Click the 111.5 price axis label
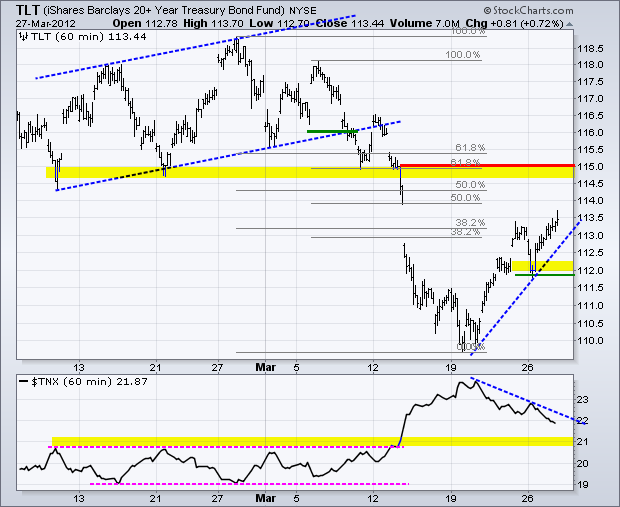This screenshot has height=507, width=620. [x=590, y=288]
